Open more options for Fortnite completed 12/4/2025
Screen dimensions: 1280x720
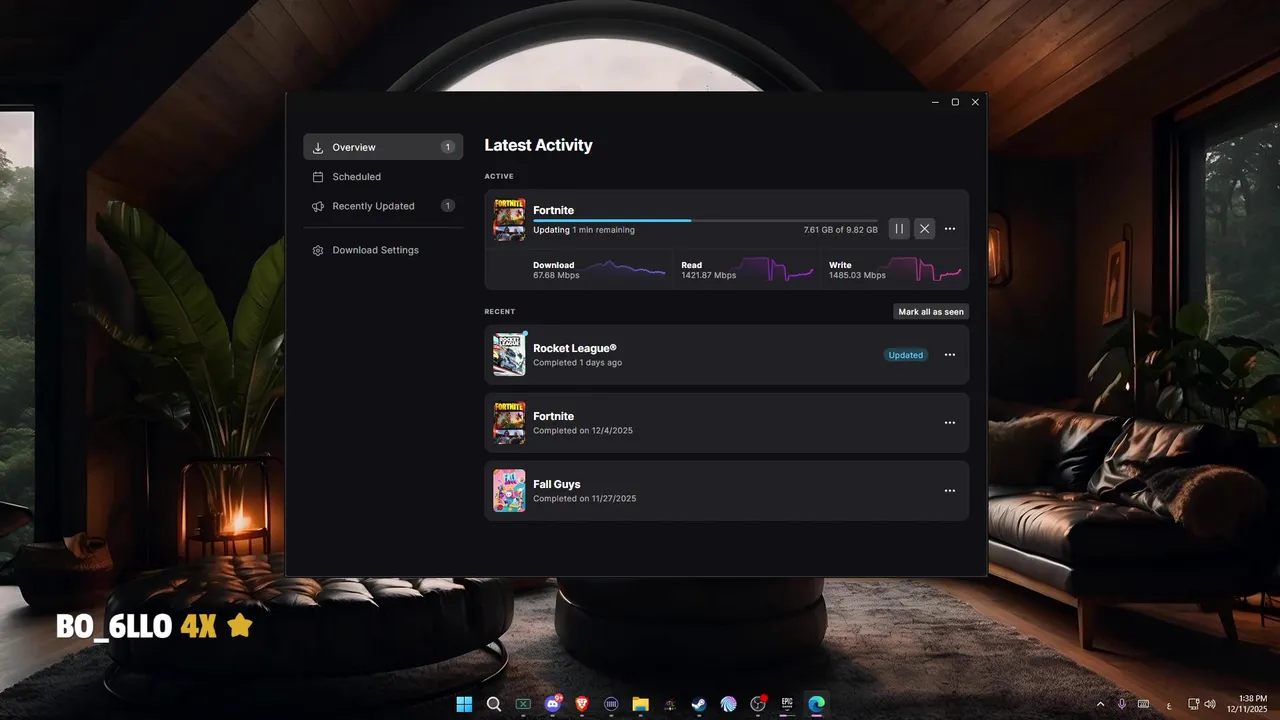click(950, 423)
